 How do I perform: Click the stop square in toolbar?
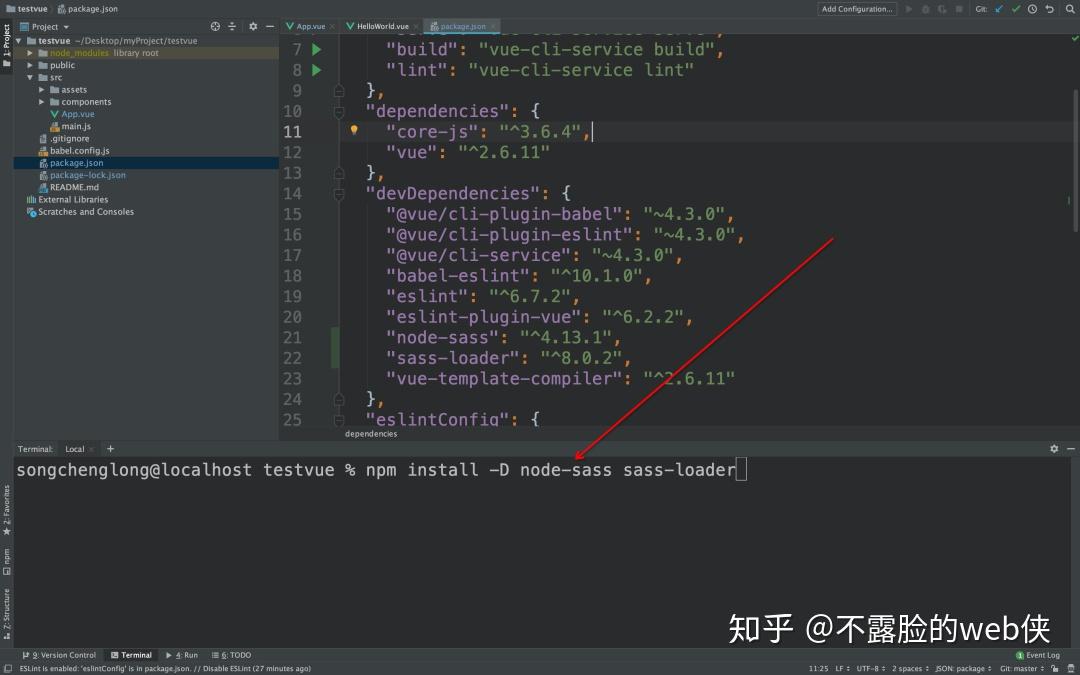(959, 9)
